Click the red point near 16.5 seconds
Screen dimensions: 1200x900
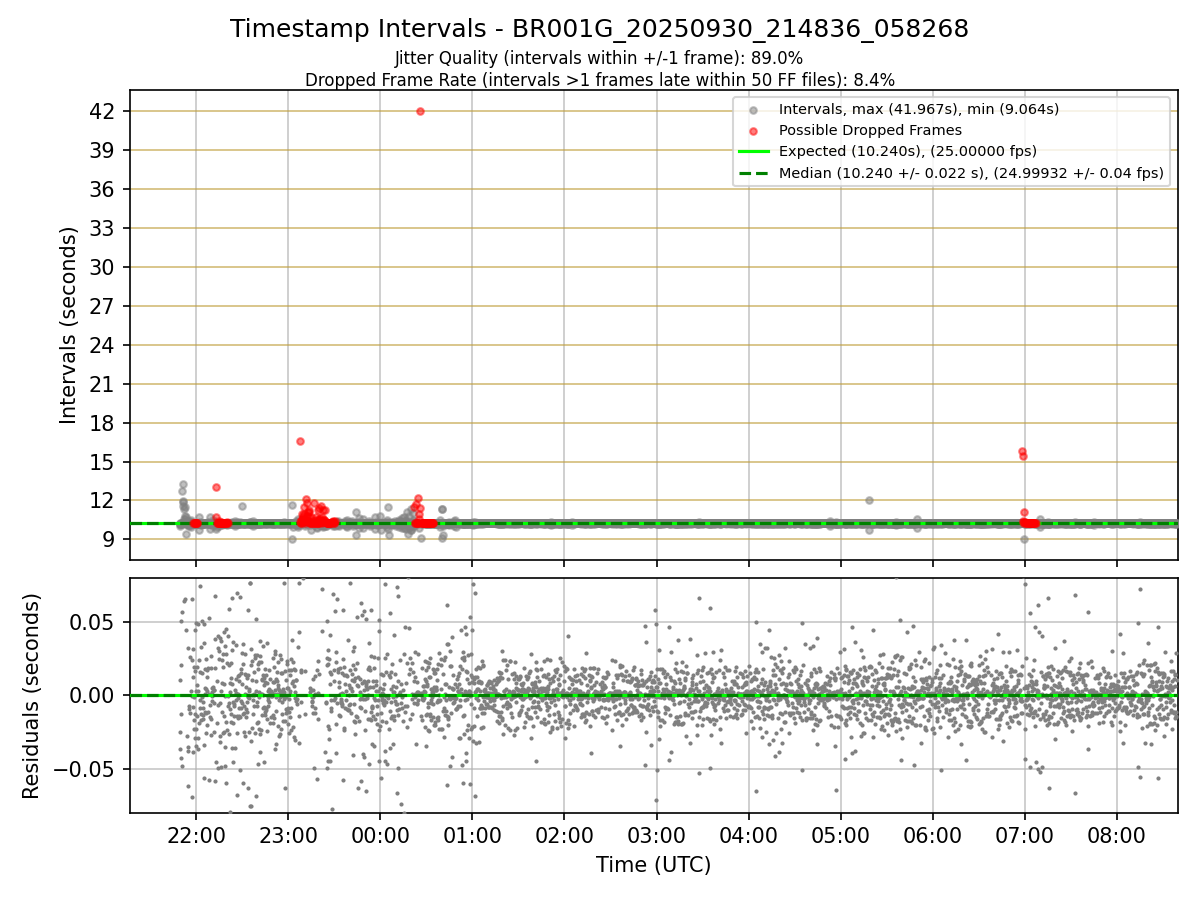[300, 441]
